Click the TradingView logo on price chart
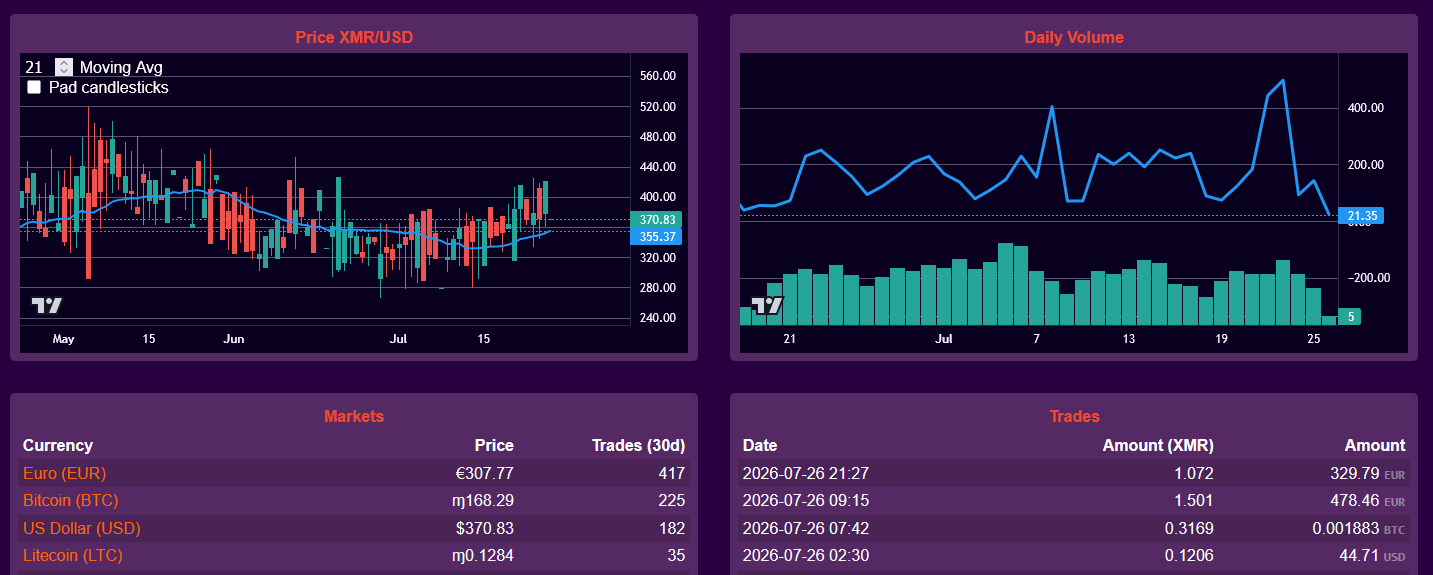 point(47,306)
